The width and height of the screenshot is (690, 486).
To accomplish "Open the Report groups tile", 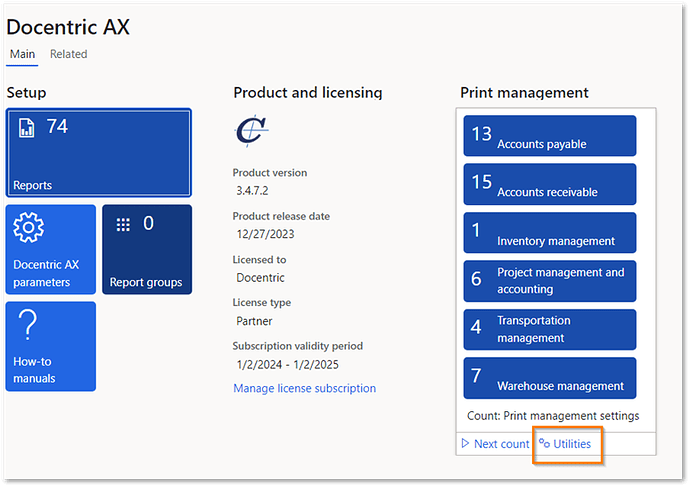I will pyautogui.click(x=147, y=249).
